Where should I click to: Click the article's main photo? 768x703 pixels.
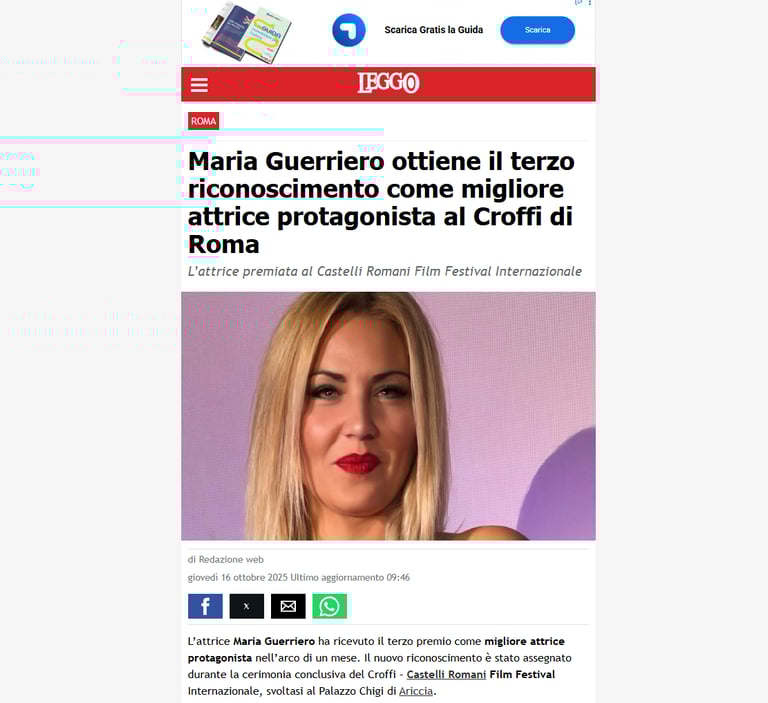(x=388, y=416)
